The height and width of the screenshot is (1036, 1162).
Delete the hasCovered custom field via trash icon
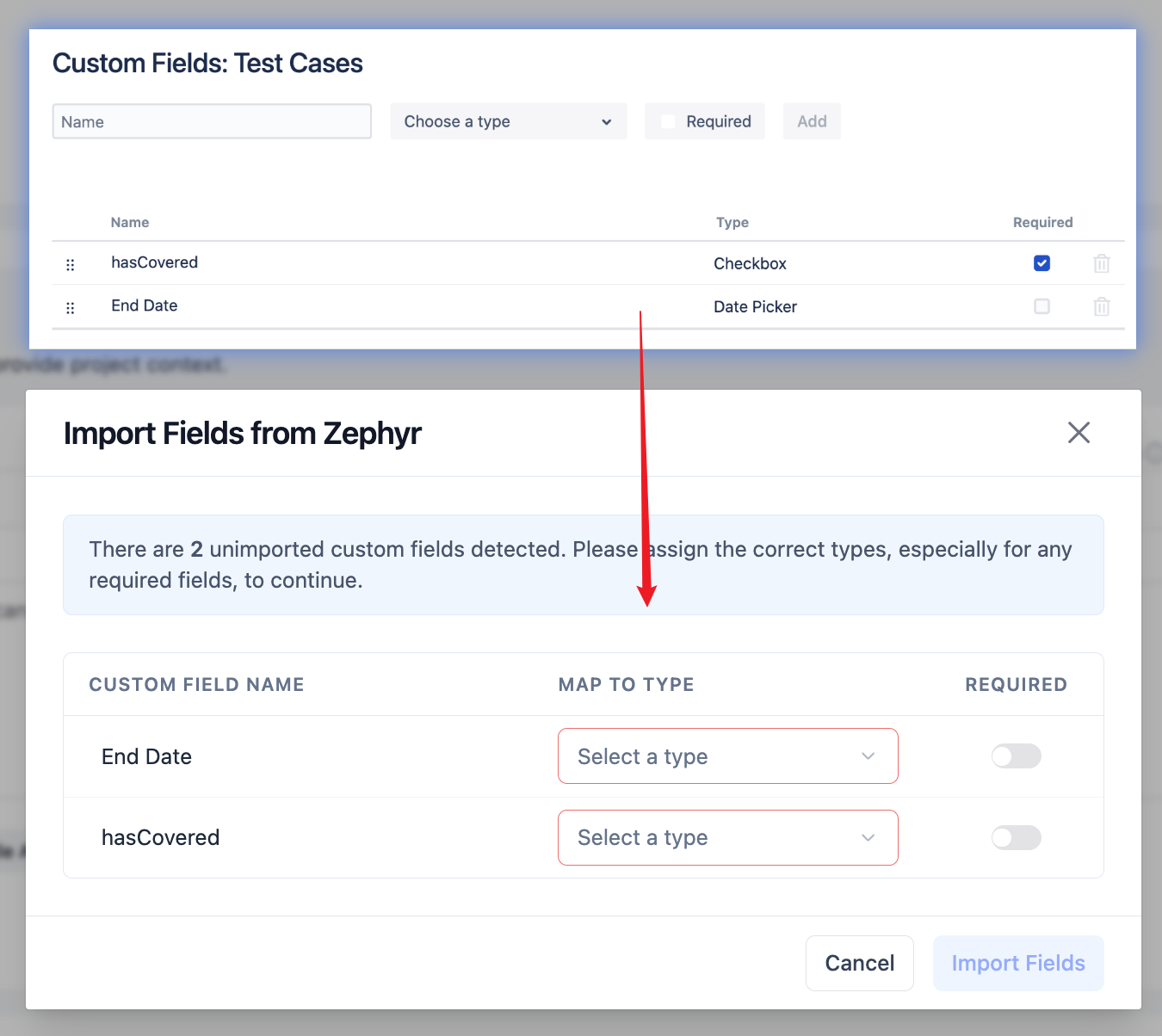[x=1102, y=263]
